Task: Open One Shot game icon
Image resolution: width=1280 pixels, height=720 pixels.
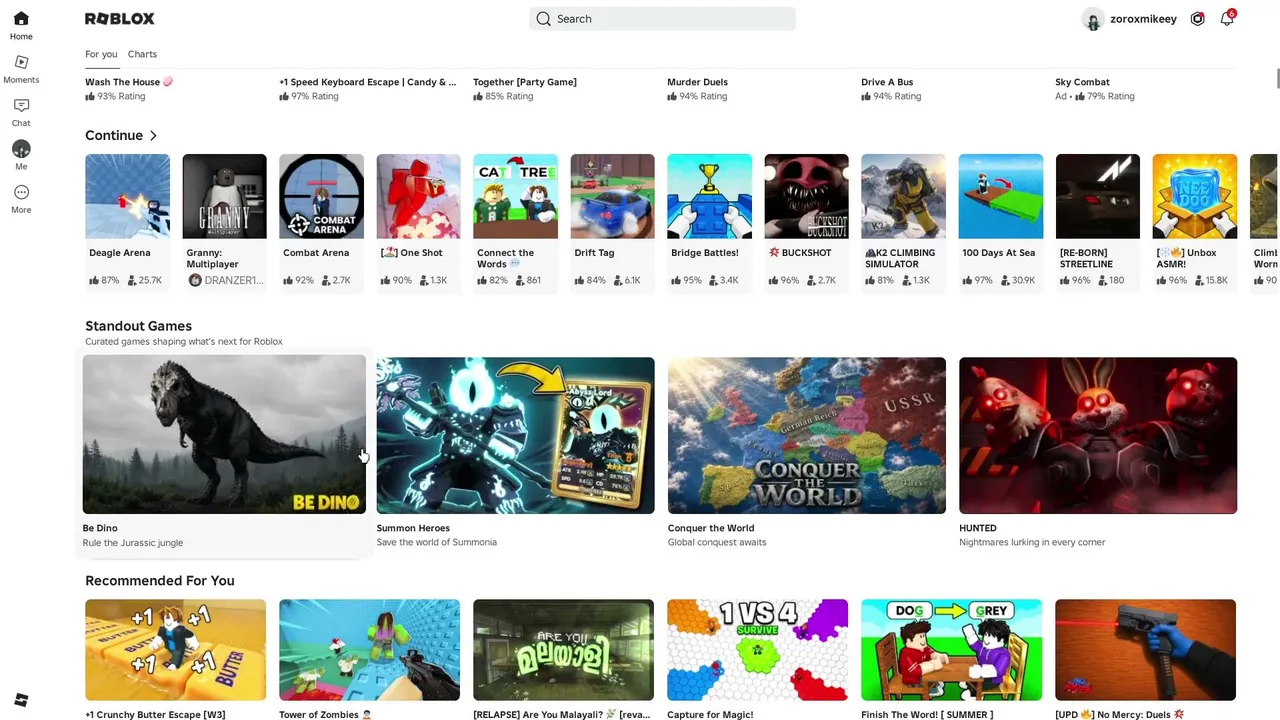Action: [x=418, y=196]
